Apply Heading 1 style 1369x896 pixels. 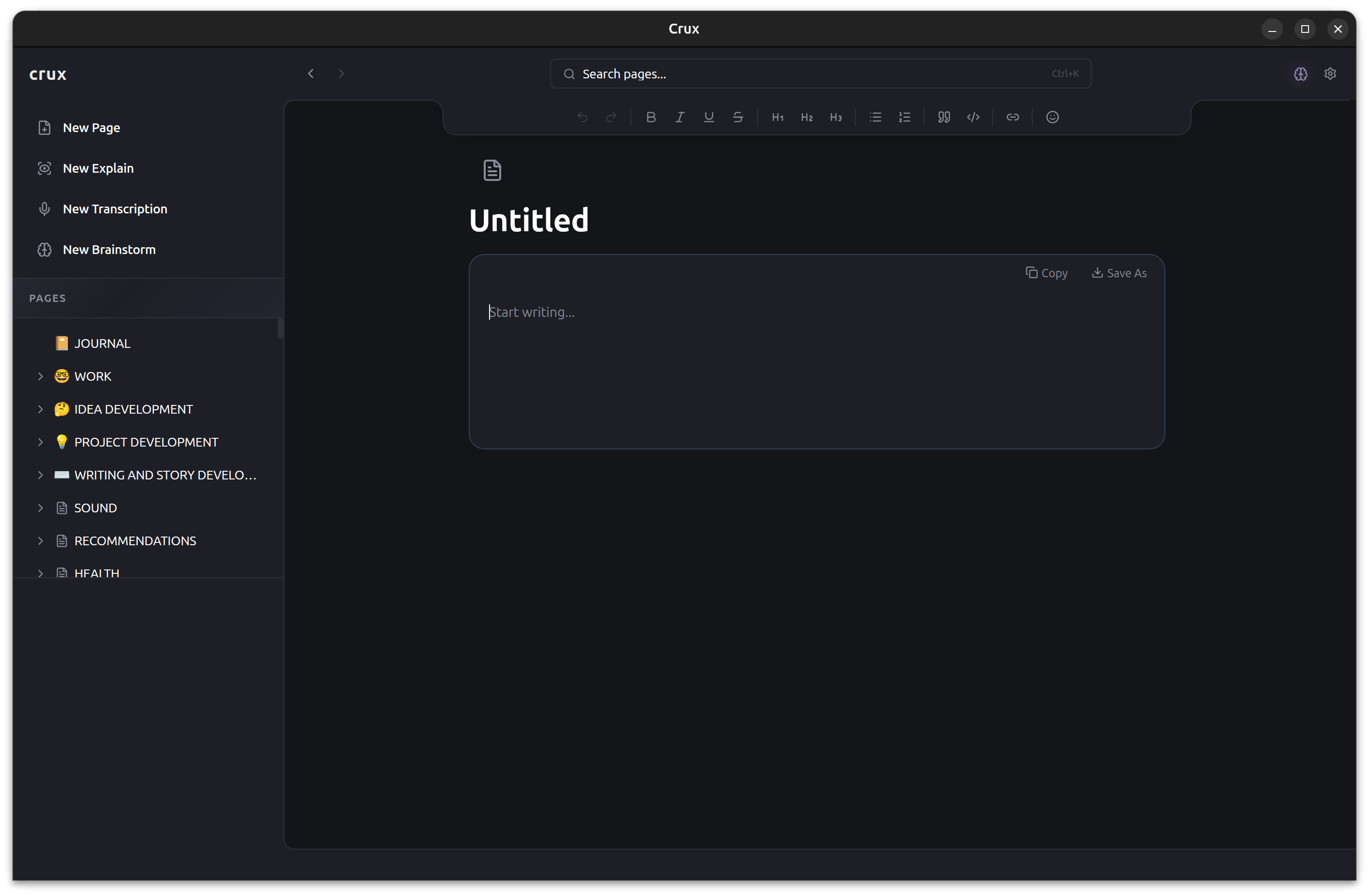[778, 117]
